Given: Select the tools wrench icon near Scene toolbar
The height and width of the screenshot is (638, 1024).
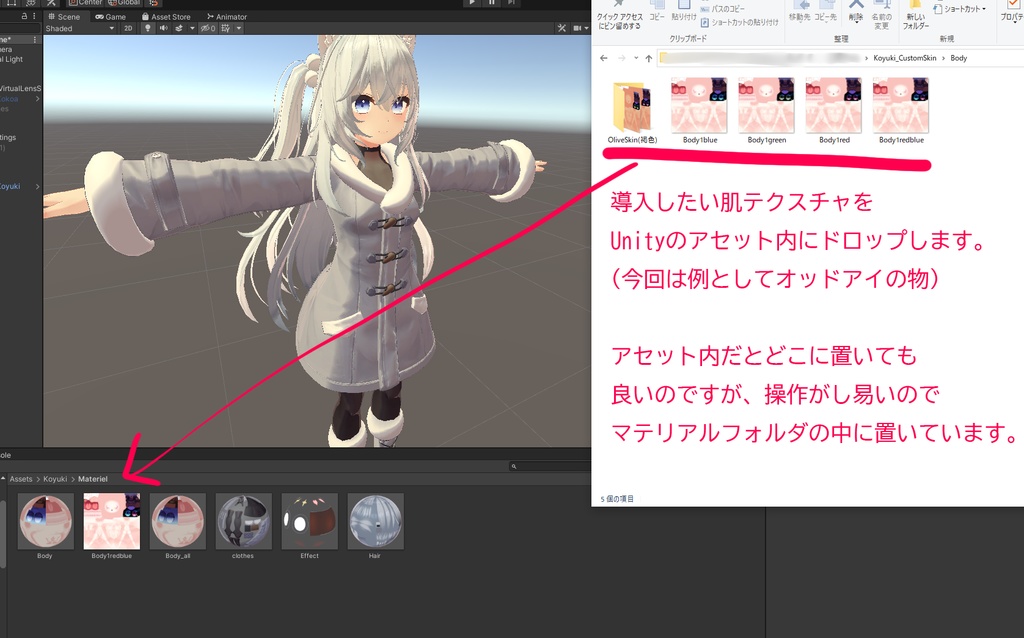Looking at the screenshot, I should coord(562,28).
